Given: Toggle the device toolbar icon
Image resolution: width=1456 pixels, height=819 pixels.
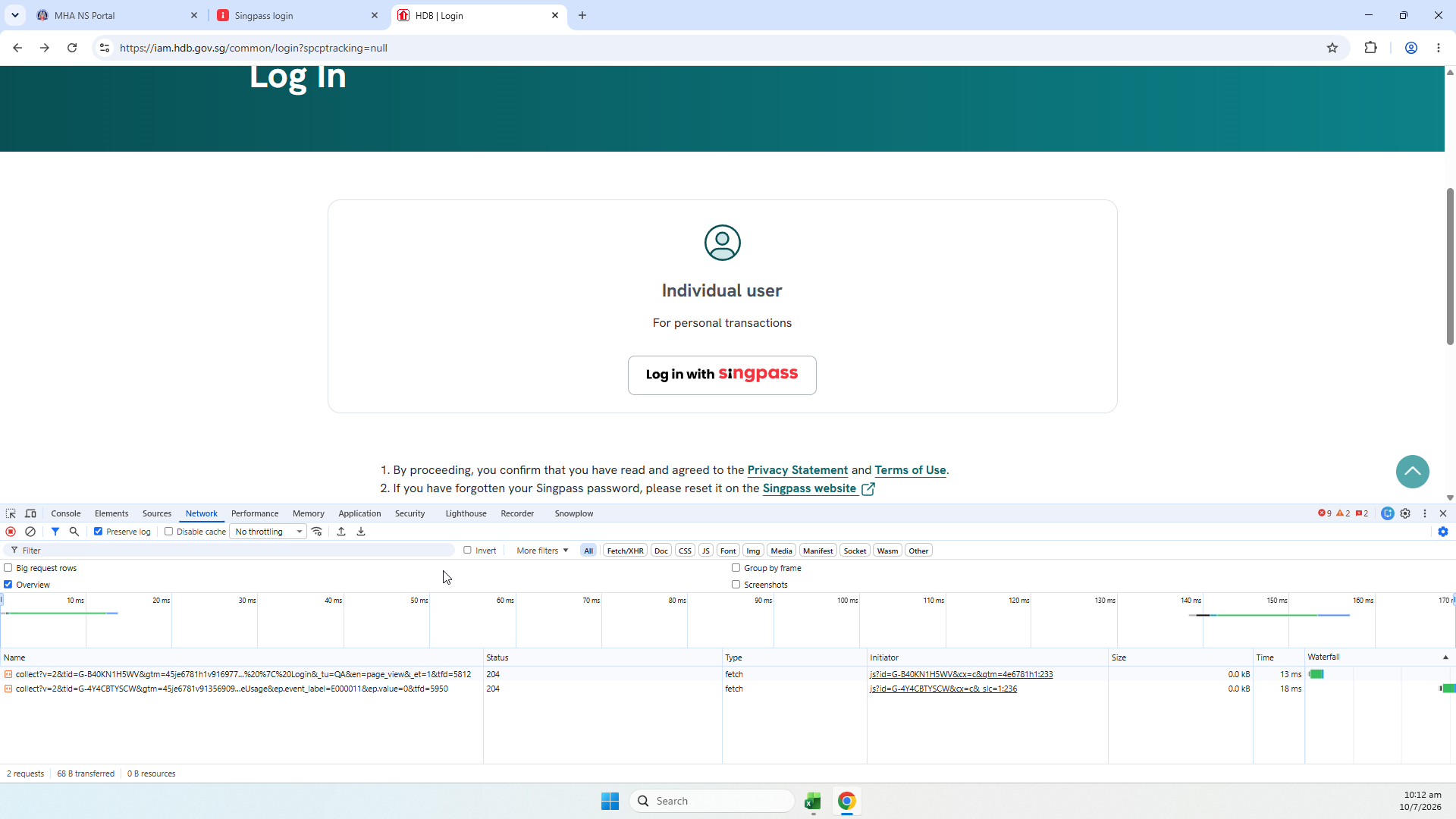Looking at the screenshot, I should coord(31,513).
